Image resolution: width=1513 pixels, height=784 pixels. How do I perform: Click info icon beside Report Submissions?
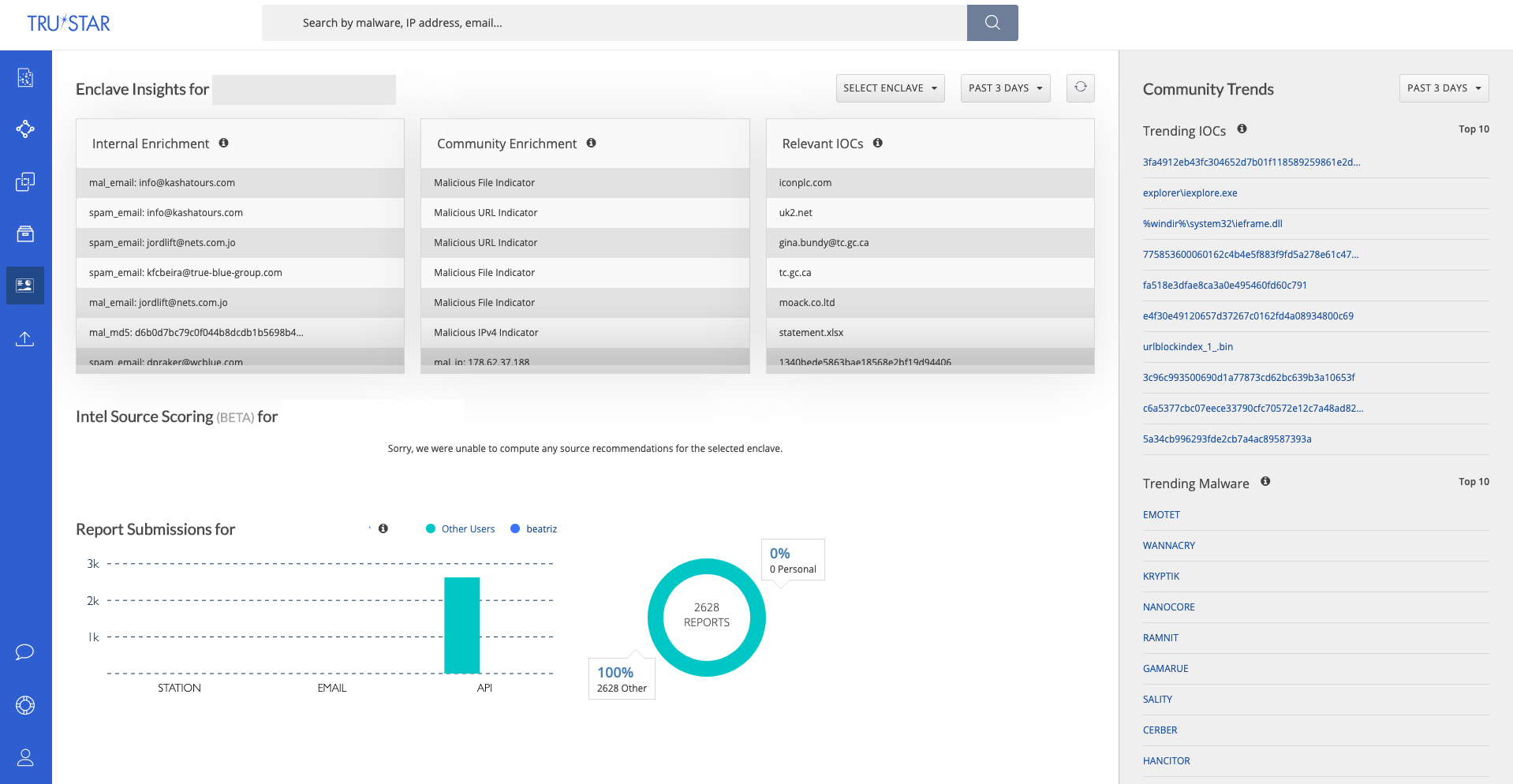tap(383, 528)
